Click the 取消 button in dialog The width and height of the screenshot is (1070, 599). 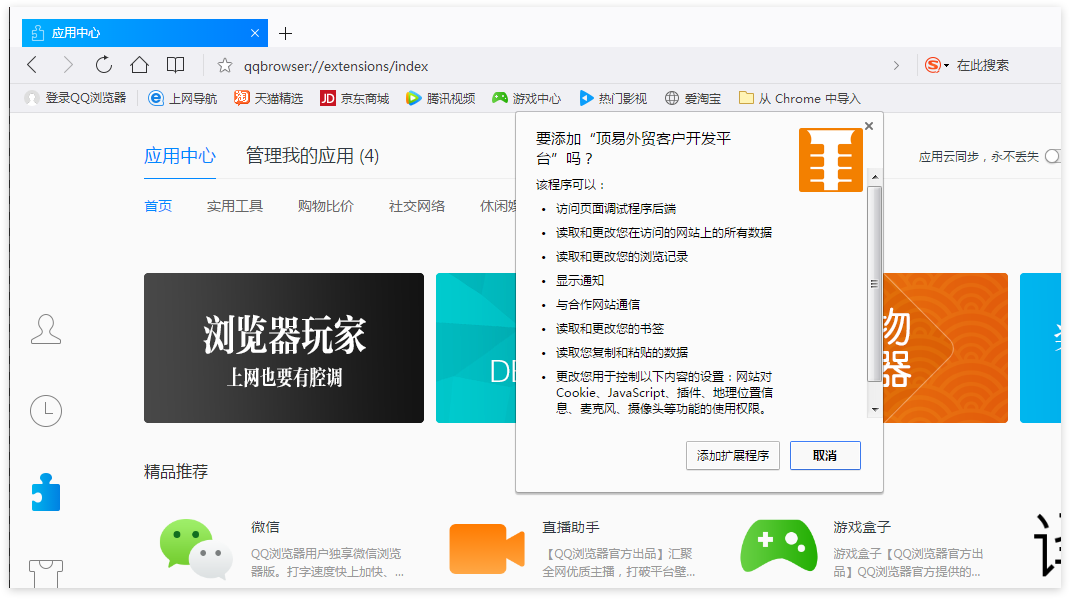(825, 456)
